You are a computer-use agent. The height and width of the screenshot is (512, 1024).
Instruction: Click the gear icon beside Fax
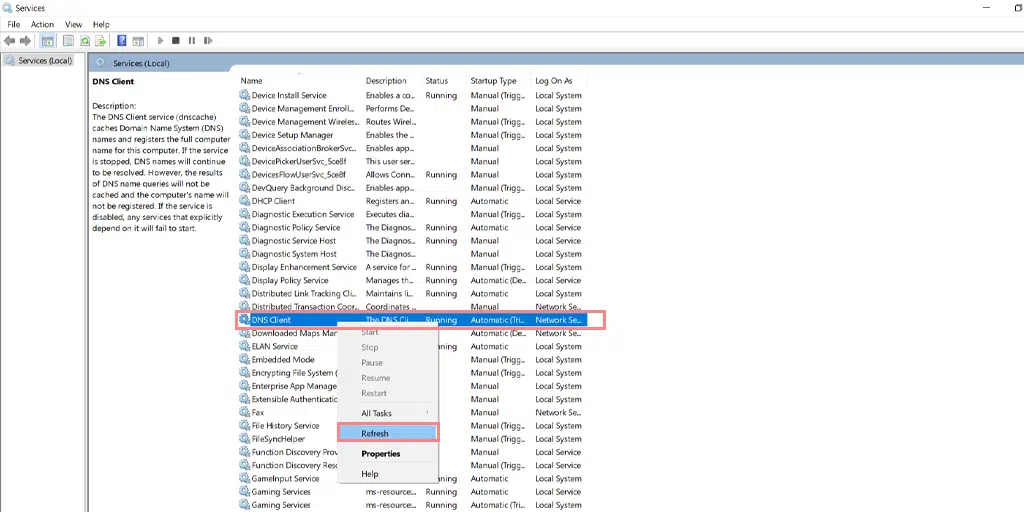[x=245, y=412]
